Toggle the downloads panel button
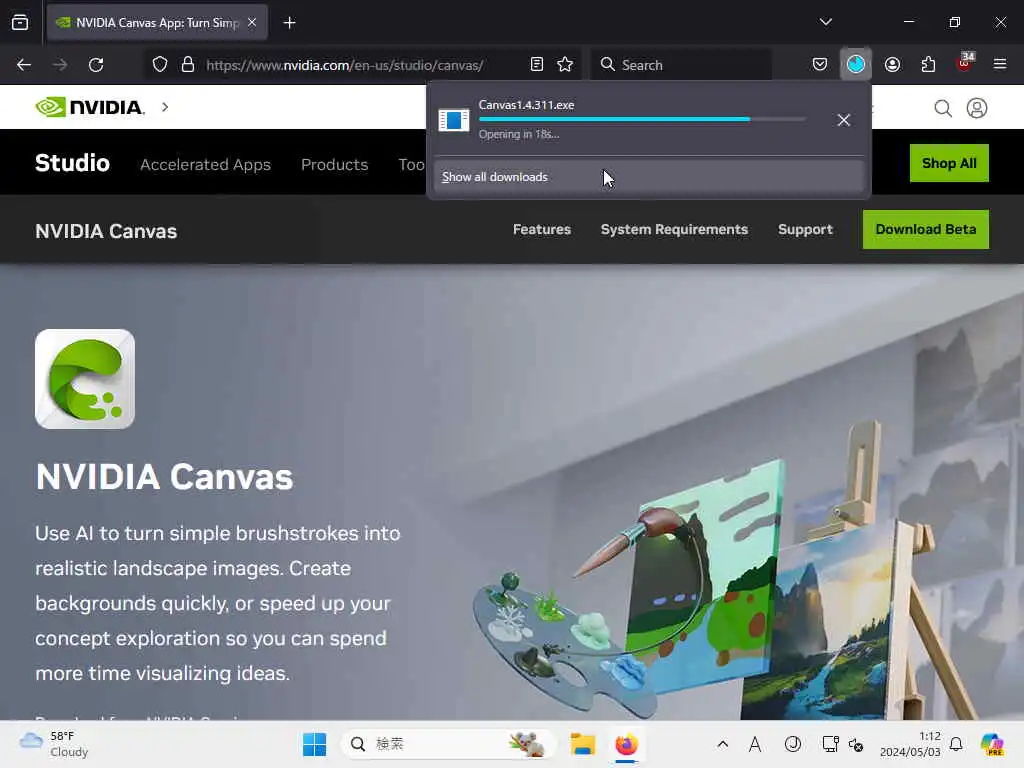The width and height of the screenshot is (1024, 768). 856,64
